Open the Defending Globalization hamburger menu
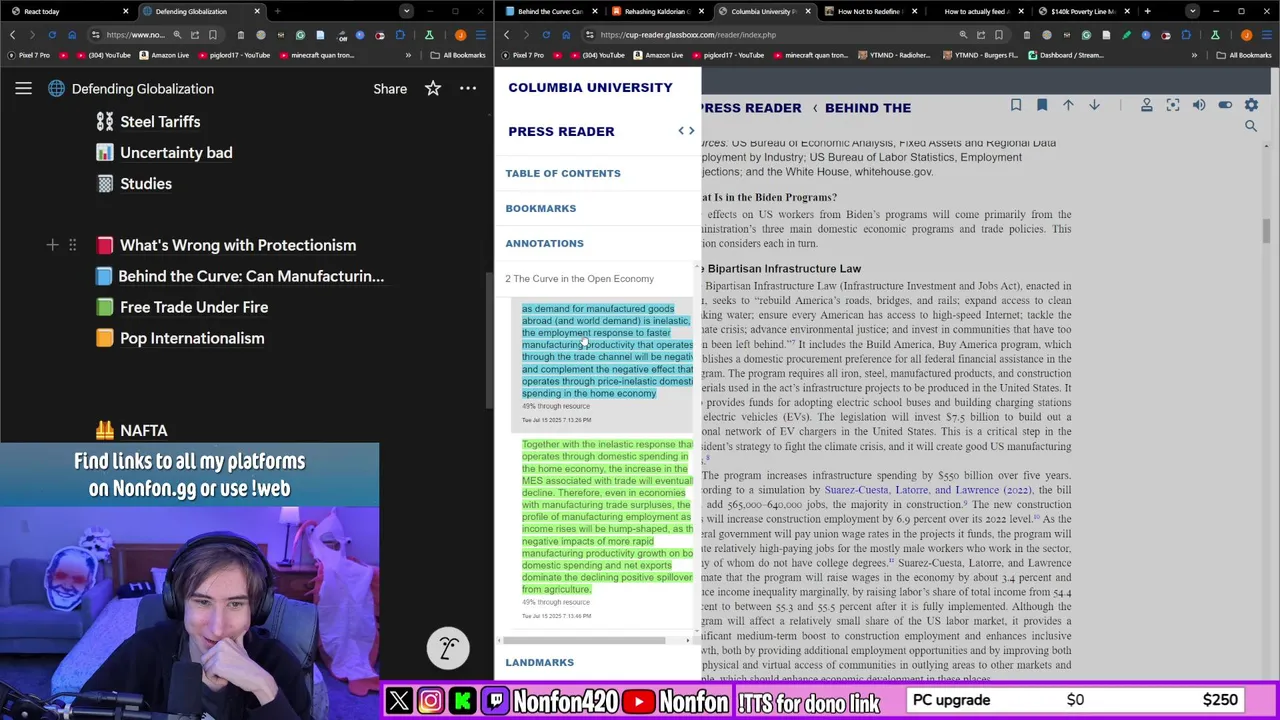This screenshot has width=1280, height=720. coord(23,89)
